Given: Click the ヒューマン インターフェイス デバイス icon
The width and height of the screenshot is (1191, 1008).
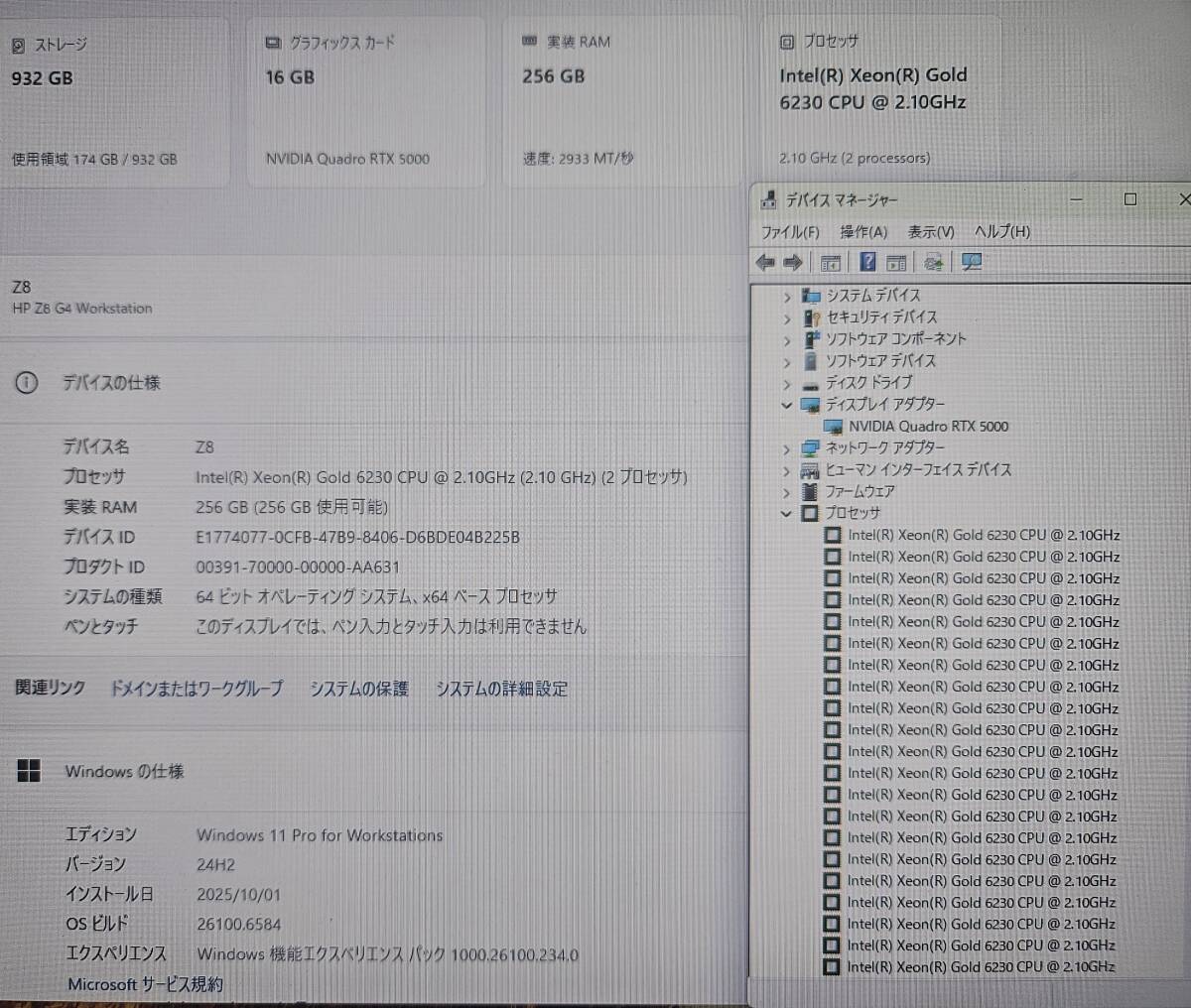Looking at the screenshot, I should [811, 470].
